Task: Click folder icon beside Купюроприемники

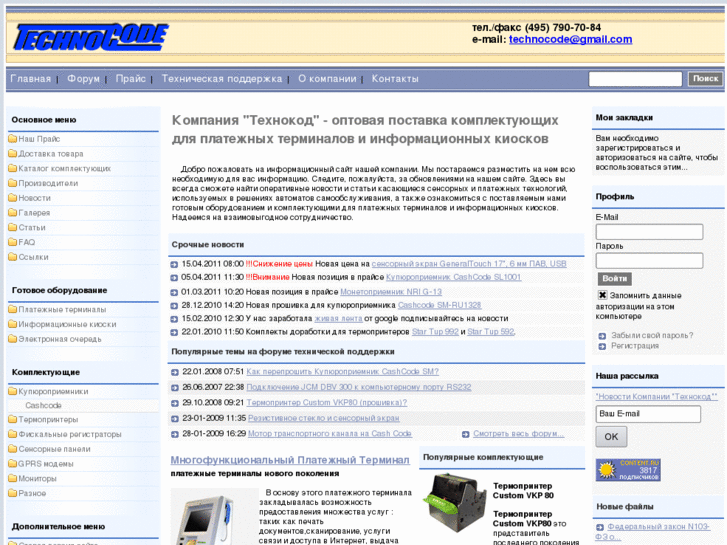Action: tap(13, 391)
